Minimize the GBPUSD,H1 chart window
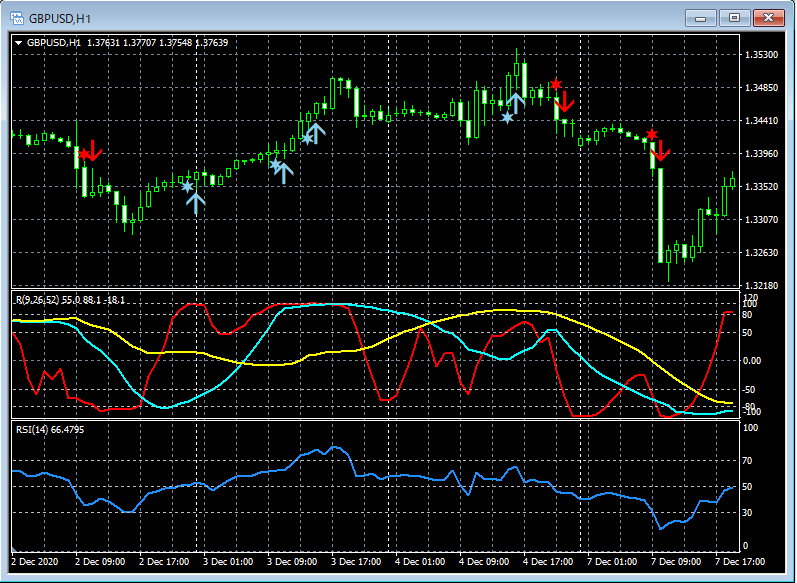The height and width of the screenshot is (583, 797). tap(702, 18)
